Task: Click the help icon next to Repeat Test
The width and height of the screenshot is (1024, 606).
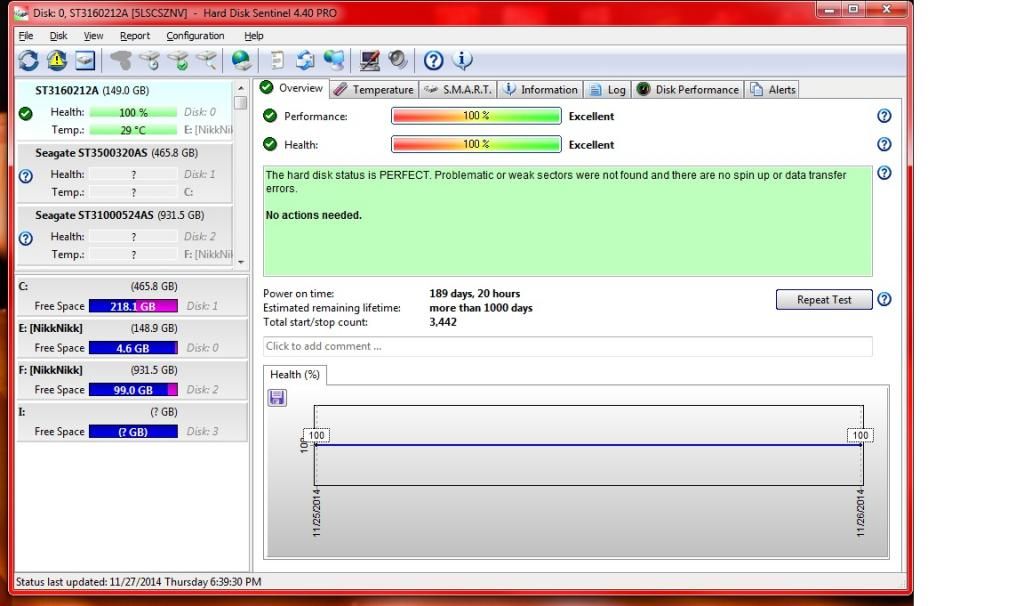Action: click(884, 299)
